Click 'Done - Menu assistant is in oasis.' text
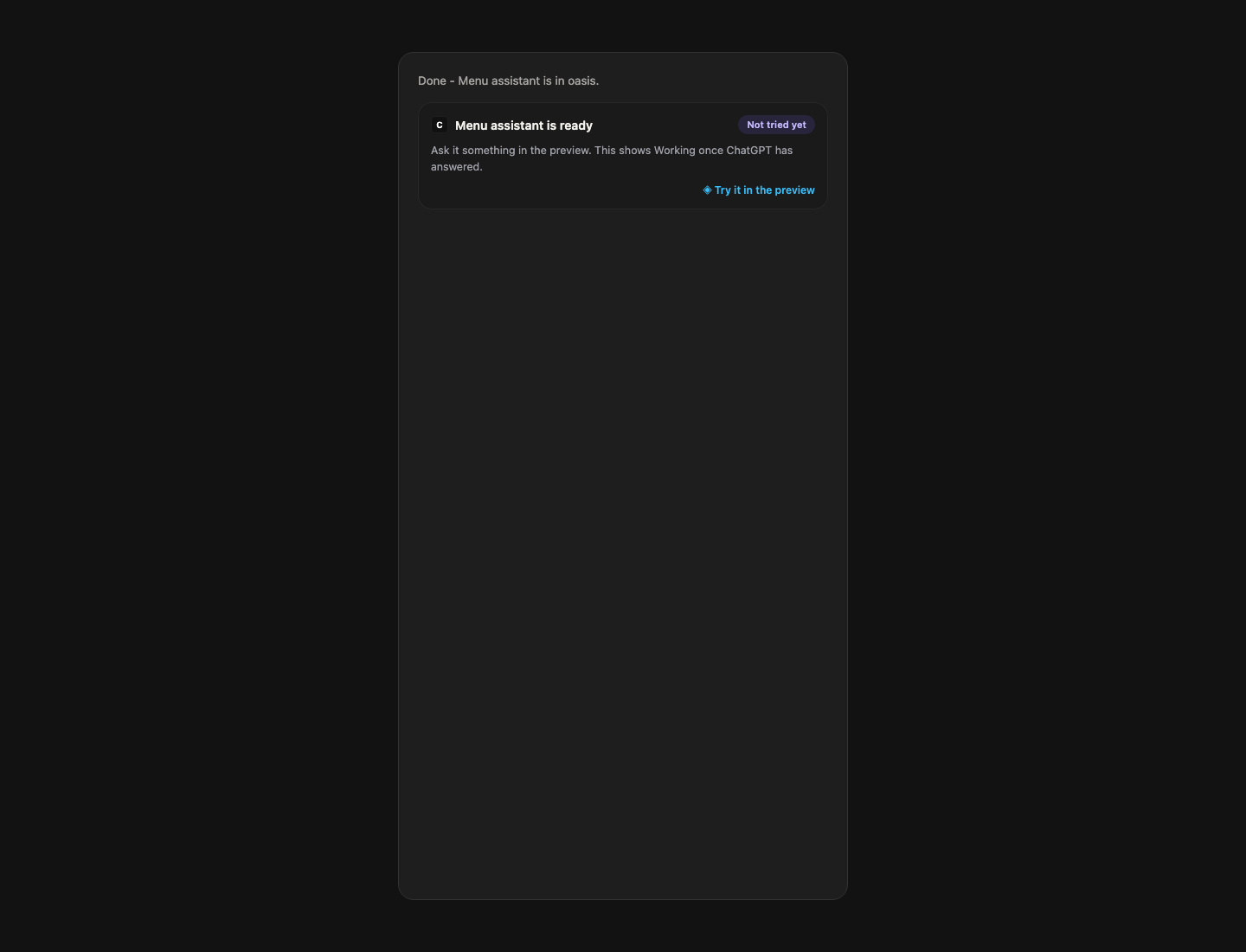This screenshot has height=952, width=1246. (508, 80)
